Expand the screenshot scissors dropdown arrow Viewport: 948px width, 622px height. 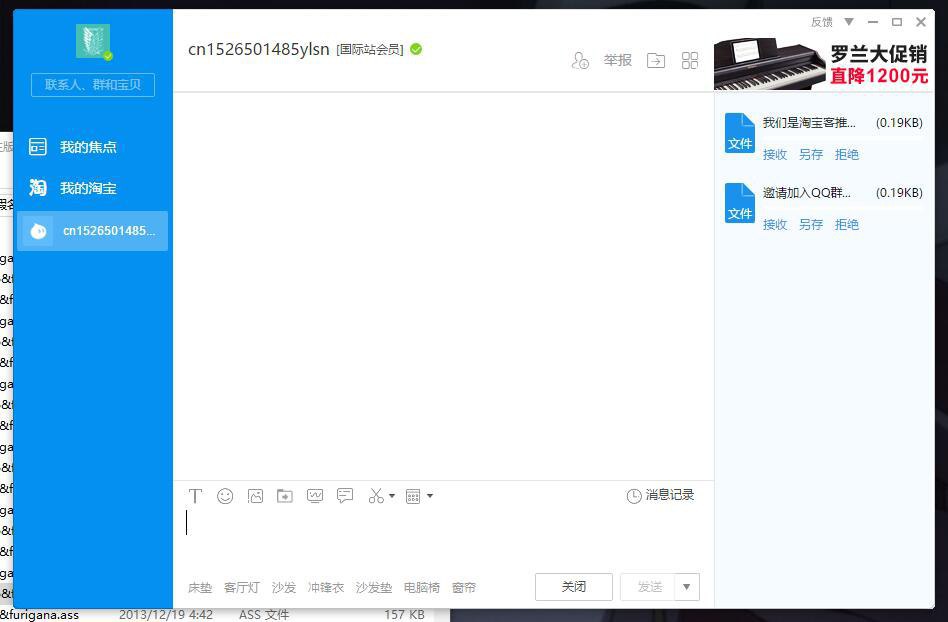click(392, 496)
